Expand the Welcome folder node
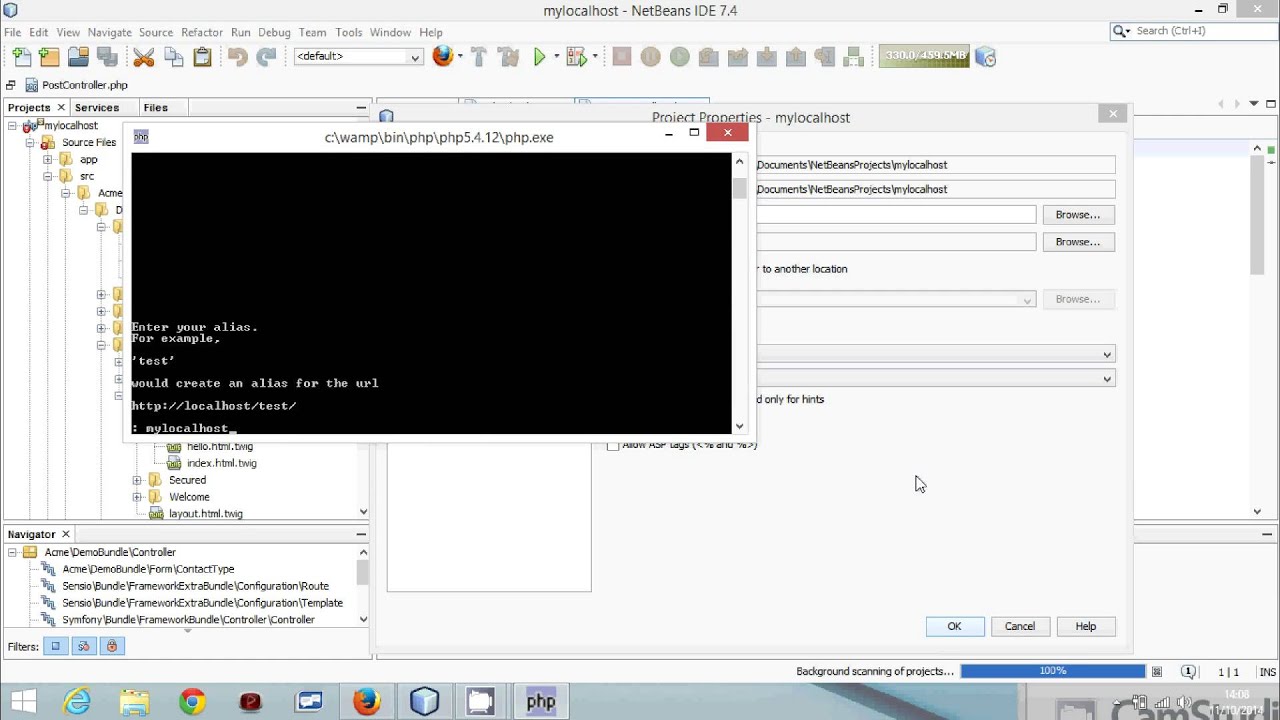The height and width of the screenshot is (720, 1280). [137, 497]
